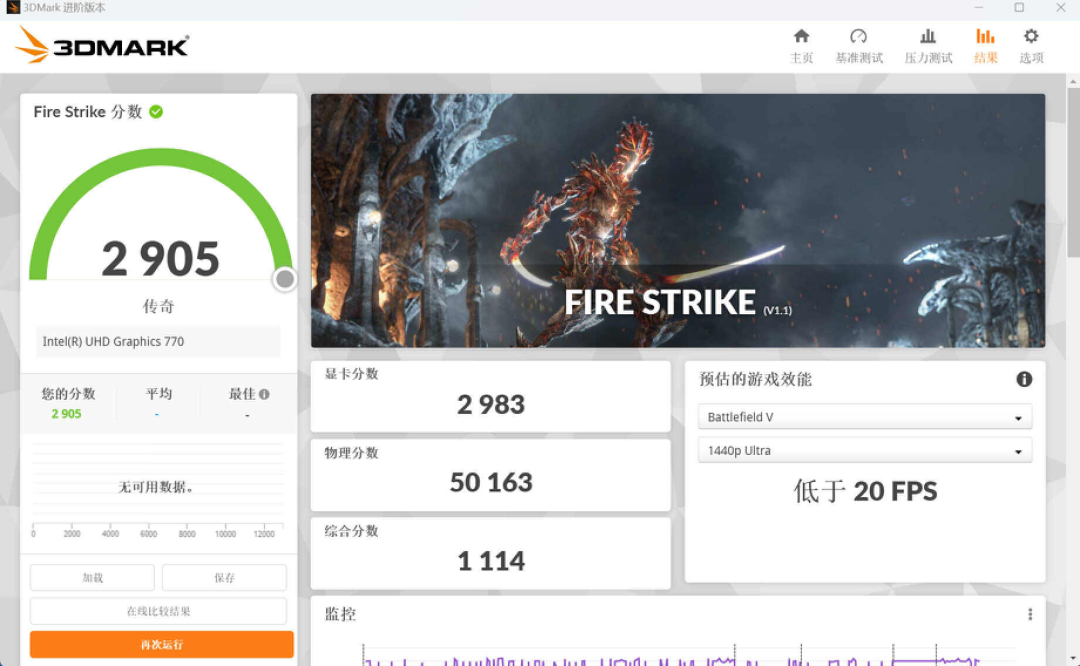Screen dimensions: 1080x666
Task: Switch to 基准测试 benchmarks tab
Action: click(858, 46)
